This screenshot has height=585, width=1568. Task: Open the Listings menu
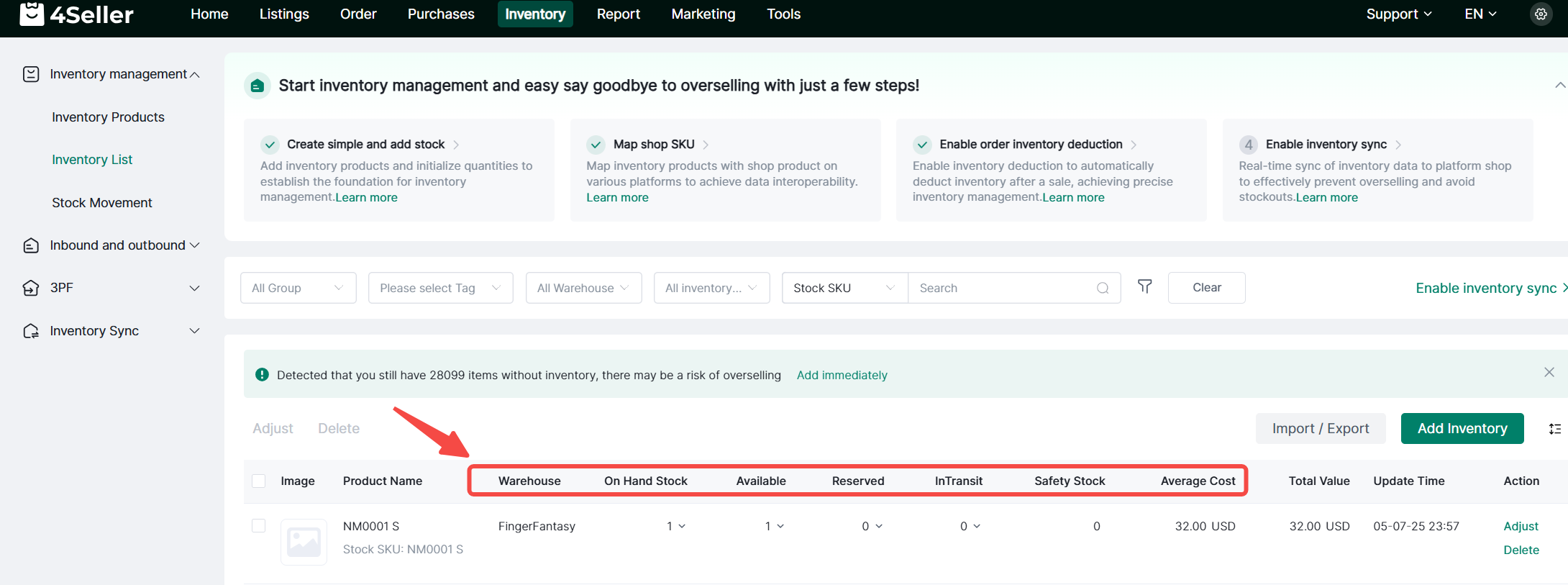click(x=284, y=14)
